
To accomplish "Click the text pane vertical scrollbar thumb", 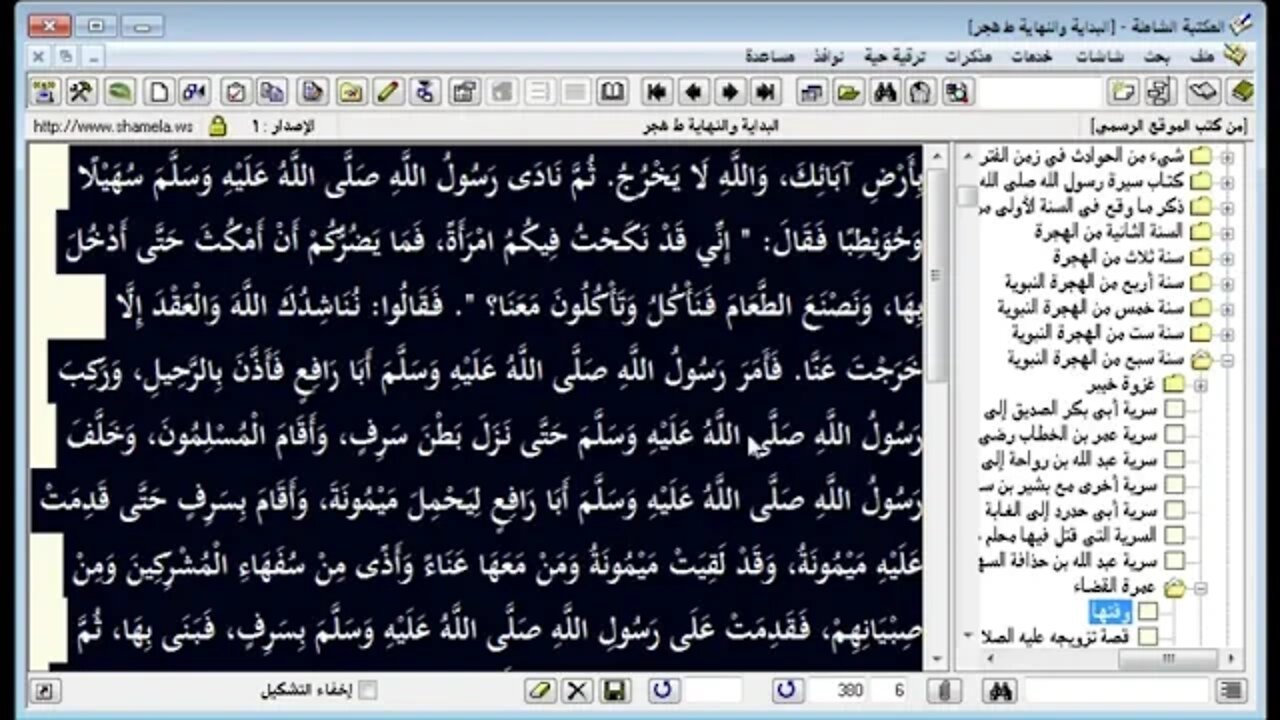I will [936, 277].
